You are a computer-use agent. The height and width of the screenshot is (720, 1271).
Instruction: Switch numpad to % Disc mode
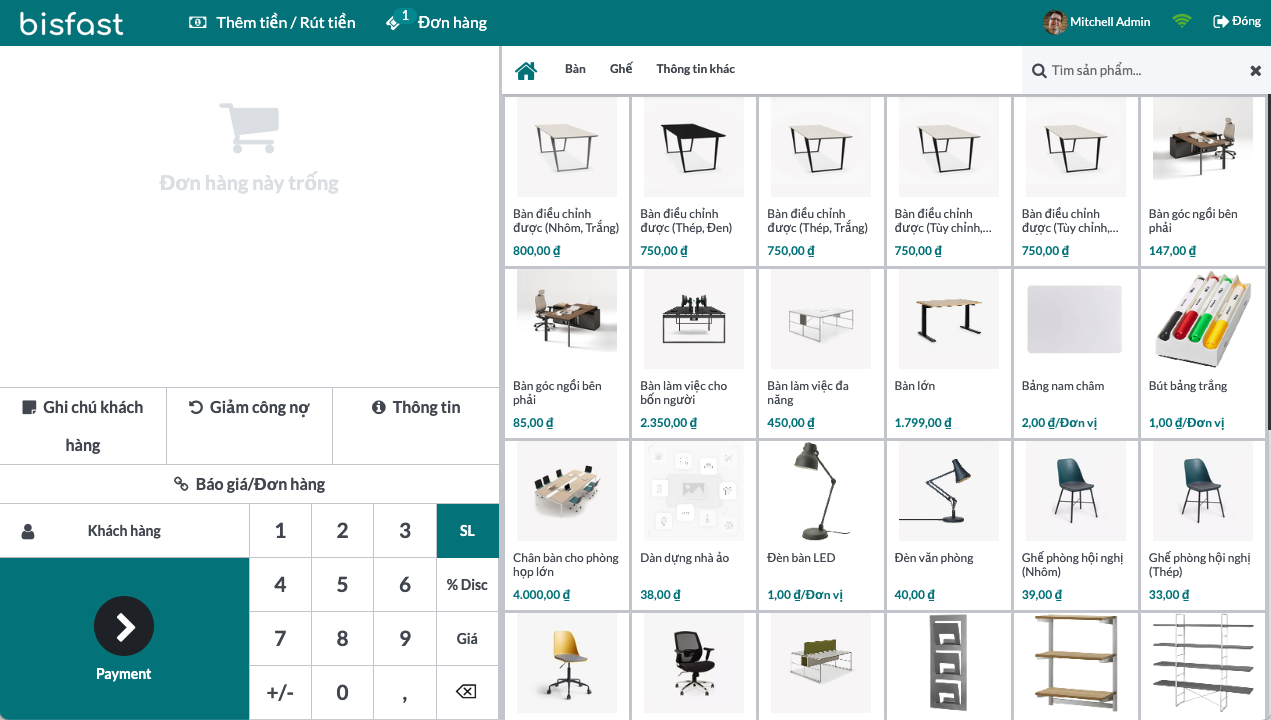point(467,585)
